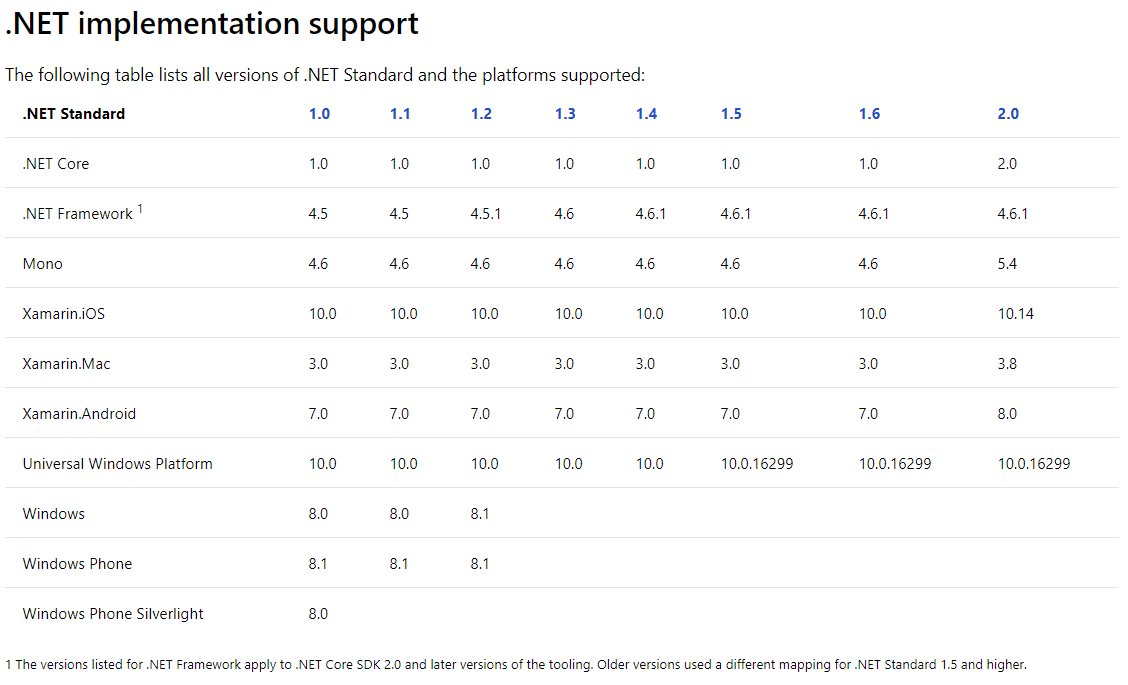1128x685 pixels.
Task: Click the 4.5.1 .NET Framework cell
Action: 485,214
